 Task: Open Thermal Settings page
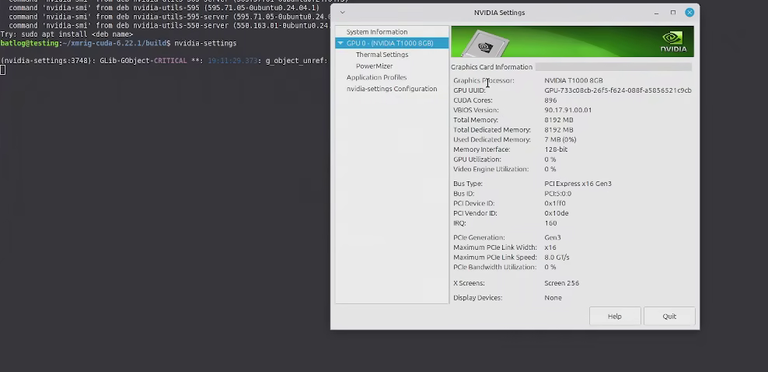pyautogui.click(x=382, y=54)
